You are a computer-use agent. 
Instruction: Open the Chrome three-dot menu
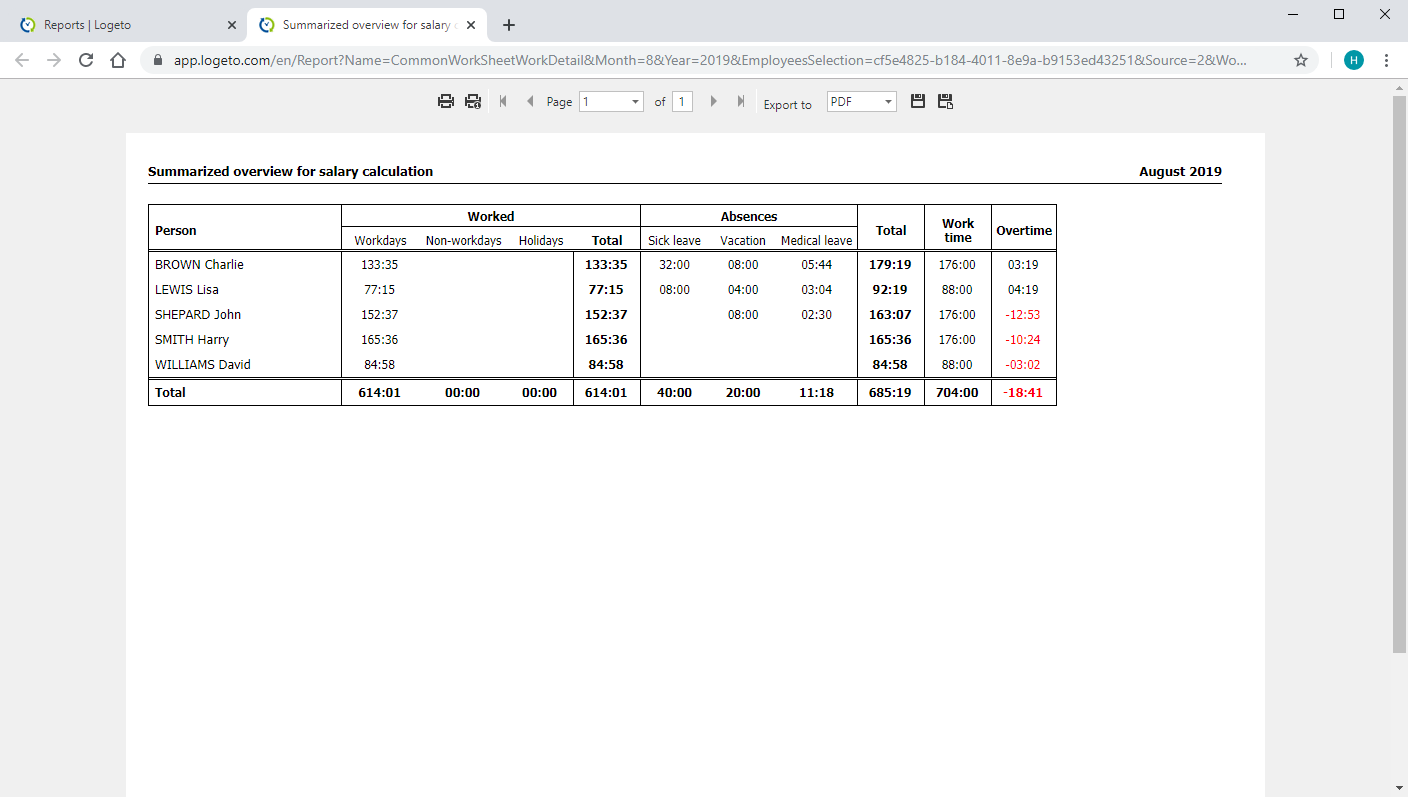pyautogui.click(x=1386, y=60)
